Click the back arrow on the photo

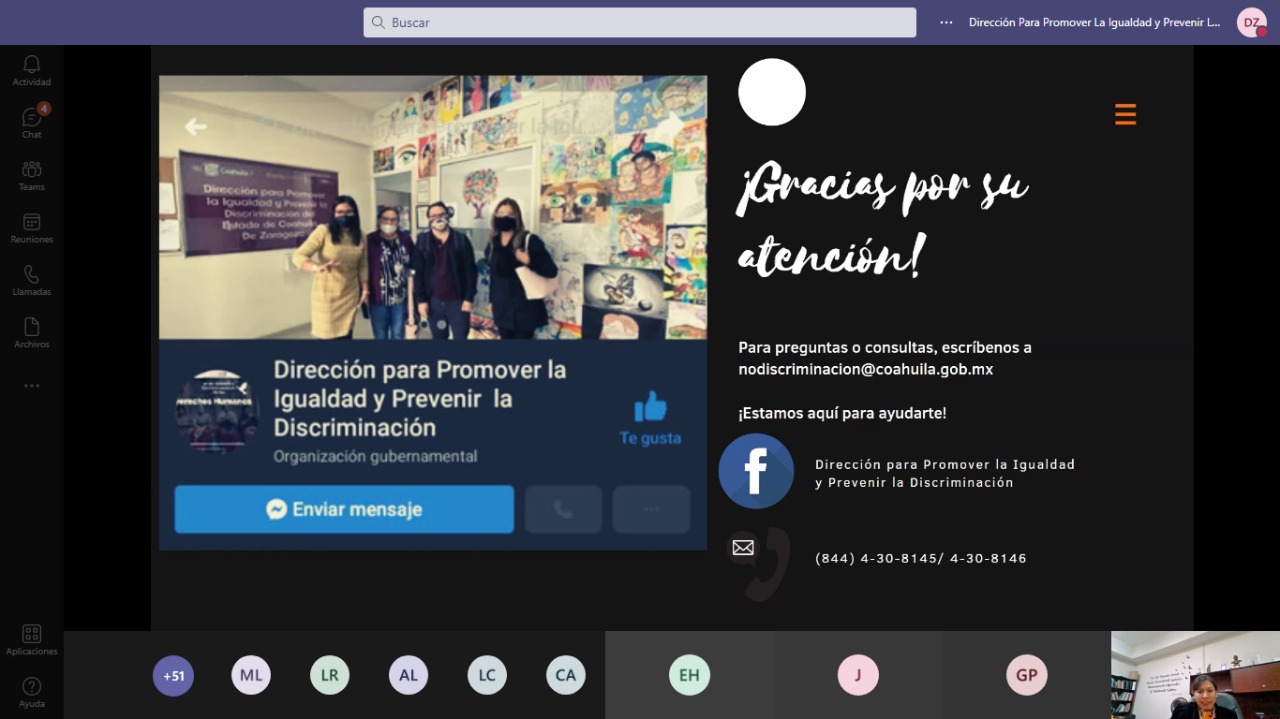(196, 126)
